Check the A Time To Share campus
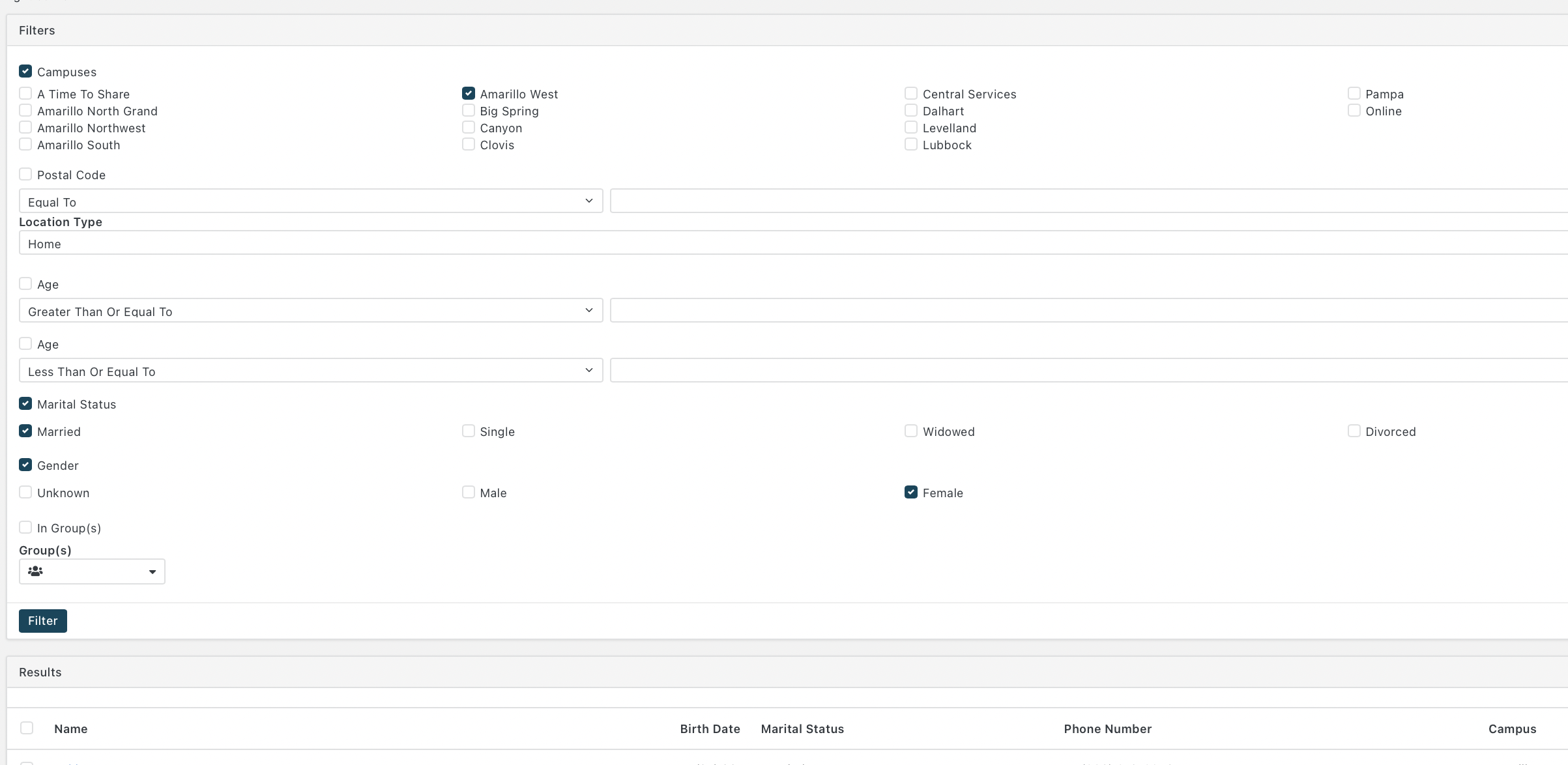Viewport: 1568px width, 765px height. click(25, 93)
